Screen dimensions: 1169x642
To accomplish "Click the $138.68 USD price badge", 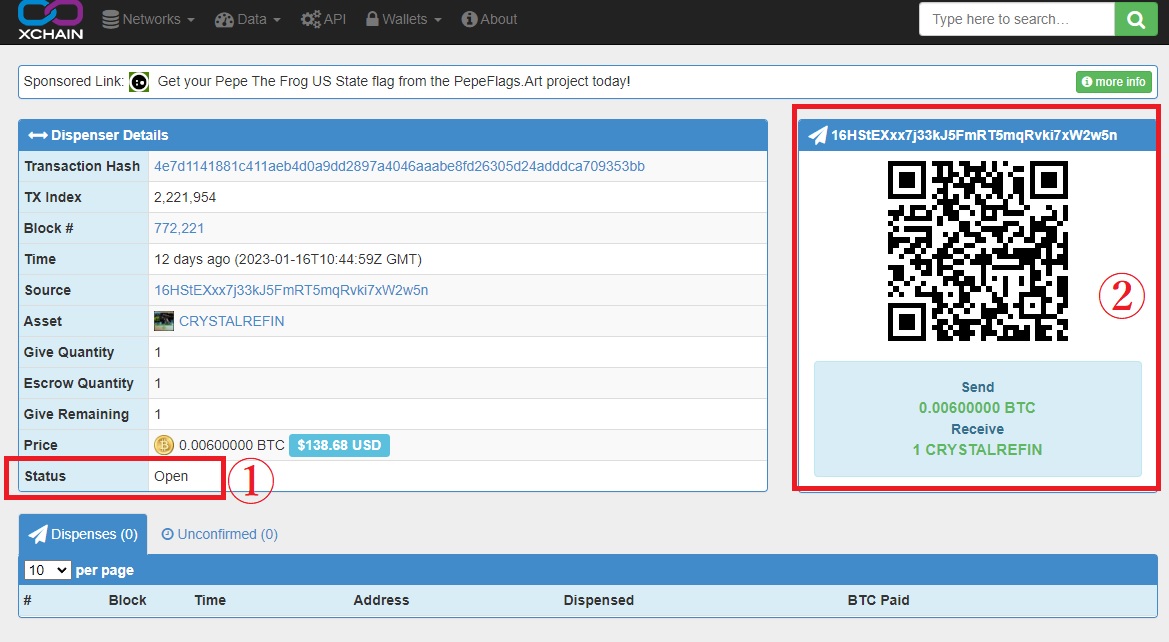I will click(339, 445).
